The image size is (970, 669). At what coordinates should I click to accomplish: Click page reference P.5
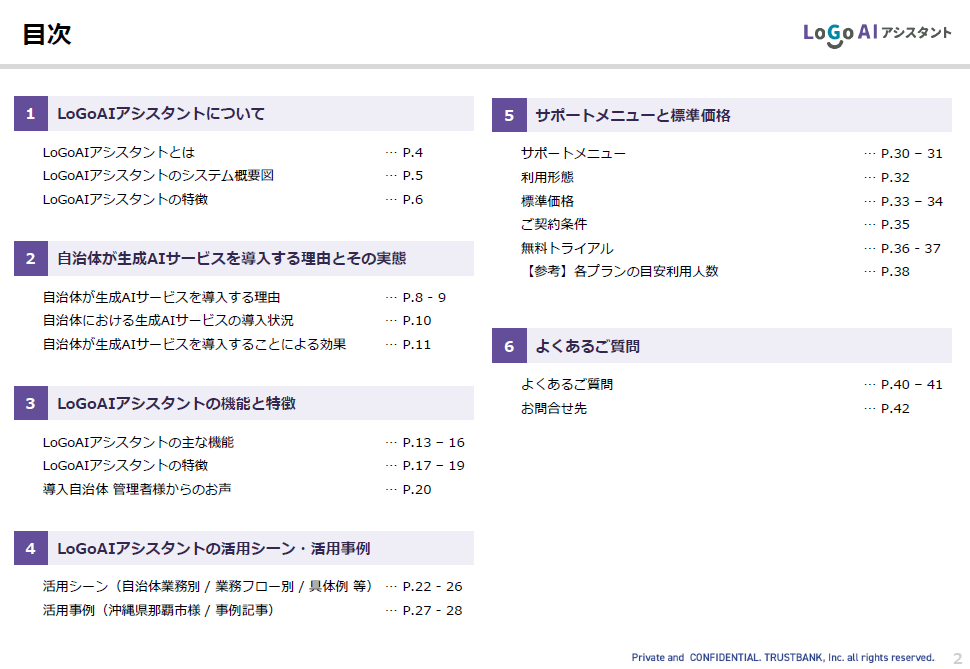click(x=413, y=176)
